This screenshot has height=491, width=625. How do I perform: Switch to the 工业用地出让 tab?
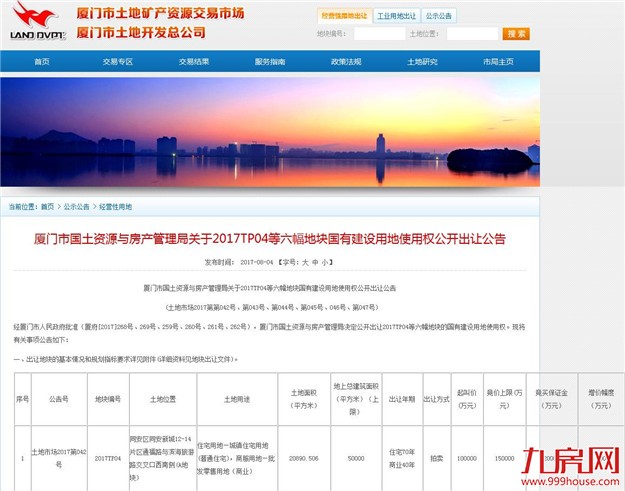[x=397, y=16]
